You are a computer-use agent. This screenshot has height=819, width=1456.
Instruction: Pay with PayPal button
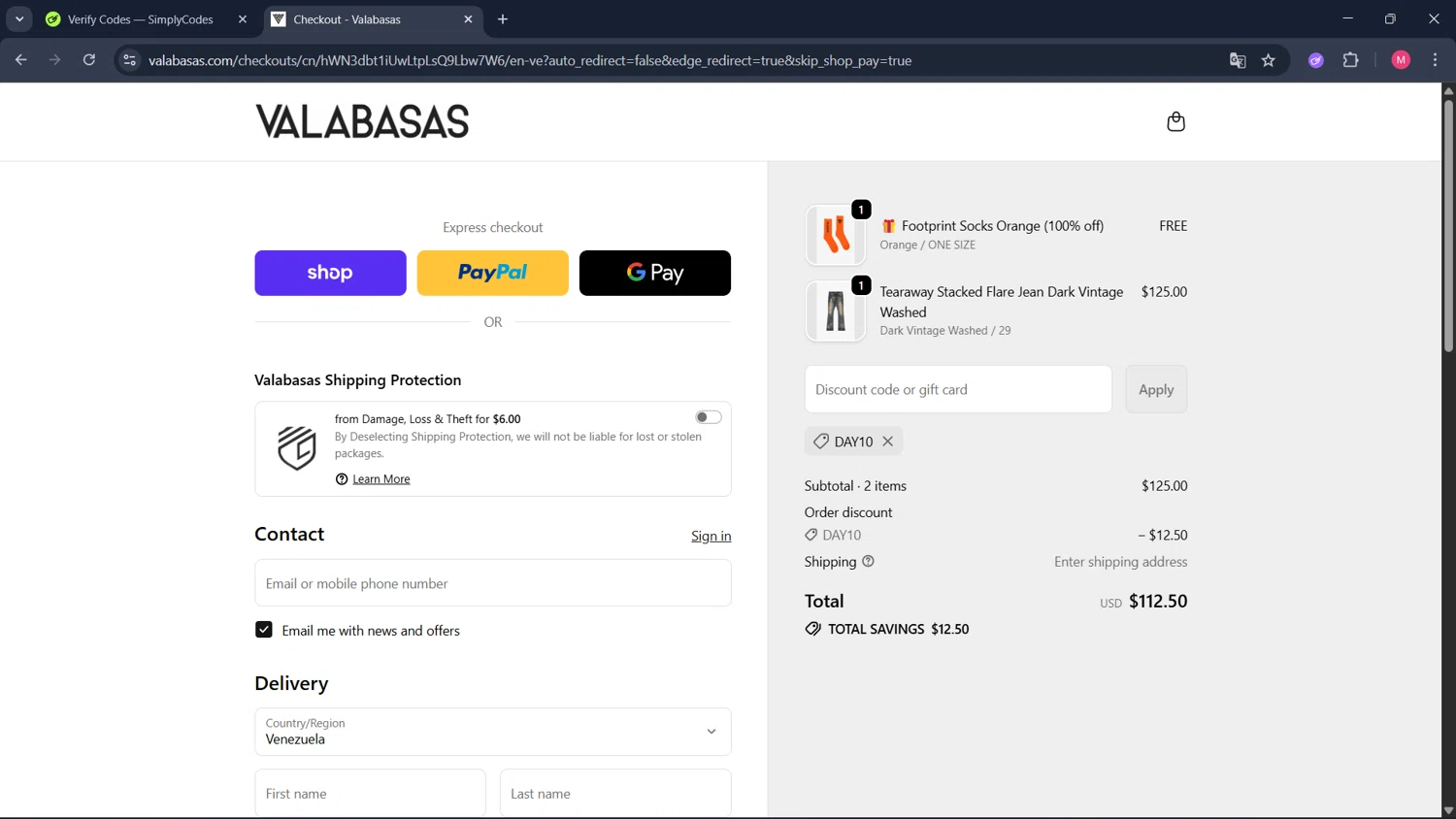click(x=492, y=273)
